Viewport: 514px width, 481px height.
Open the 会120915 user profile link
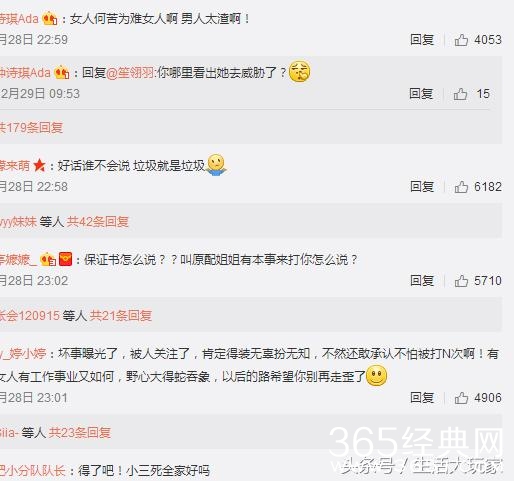tap(30, 316)
